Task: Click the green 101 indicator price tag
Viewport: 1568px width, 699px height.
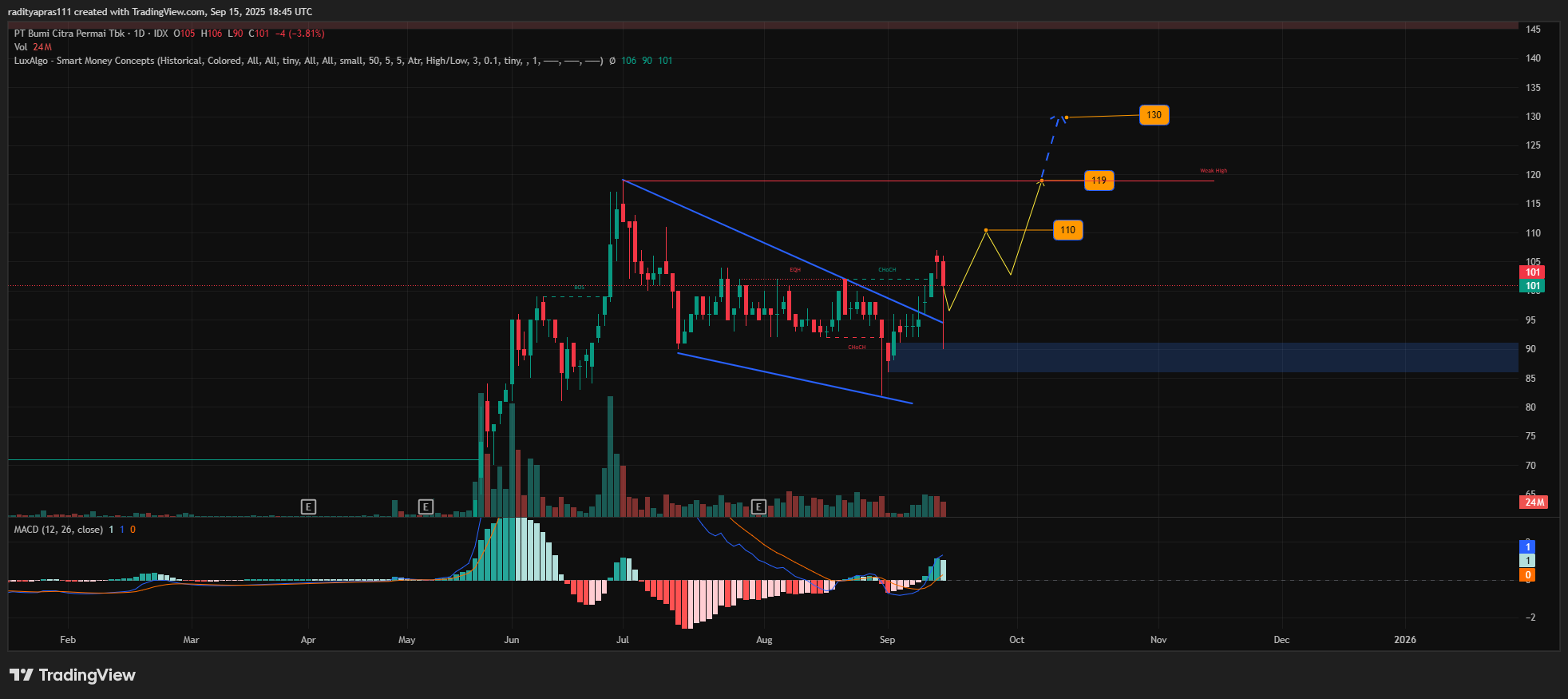Action: (x=1532, y=286)
